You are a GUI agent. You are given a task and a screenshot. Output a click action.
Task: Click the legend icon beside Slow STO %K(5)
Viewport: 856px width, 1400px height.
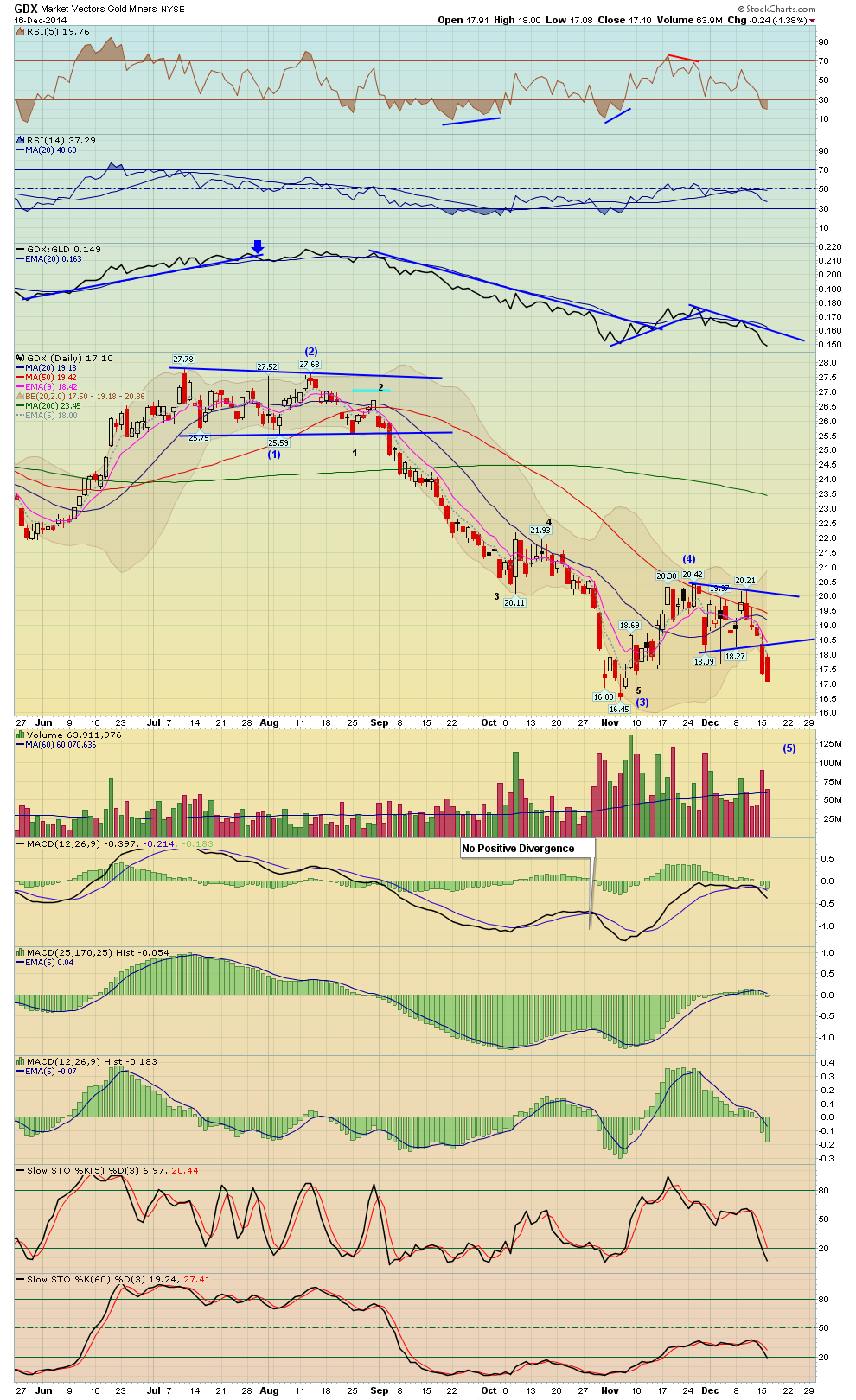(21, 1170)
